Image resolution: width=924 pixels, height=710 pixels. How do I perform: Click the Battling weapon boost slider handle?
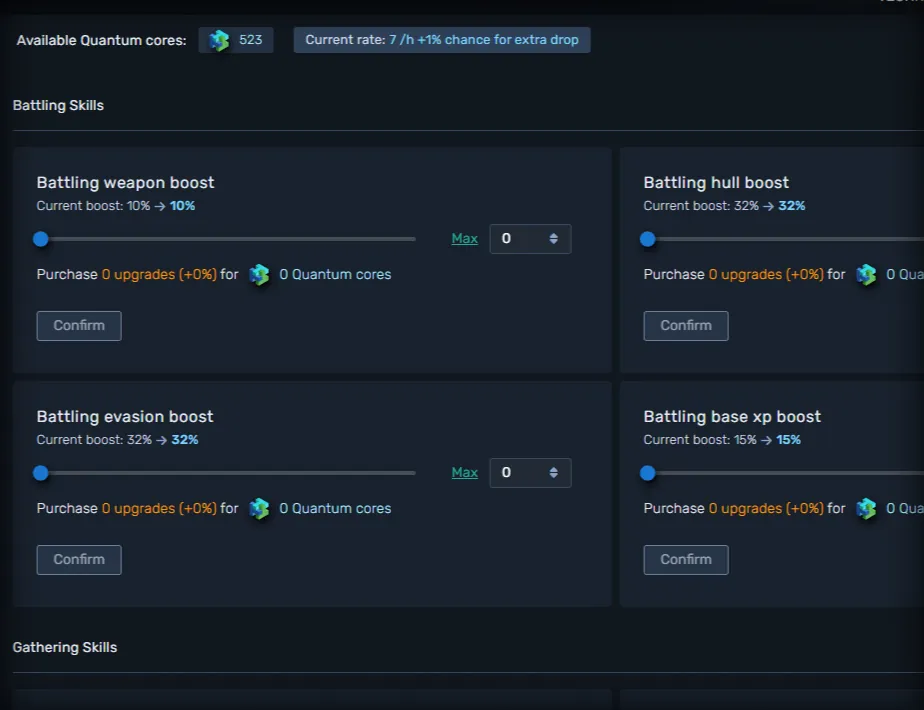(40, 239)
